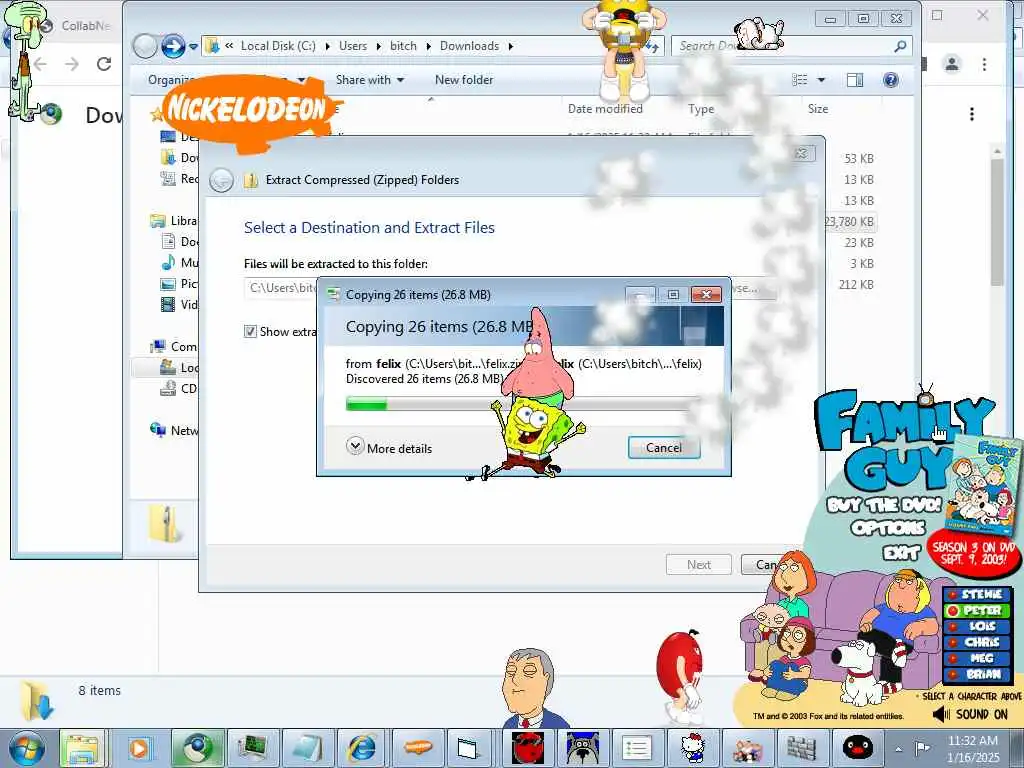Toggle the Show extracted files checkbox
This screenshot has width=1024, height=768.
pyautogui.click(x=250, y=331)
